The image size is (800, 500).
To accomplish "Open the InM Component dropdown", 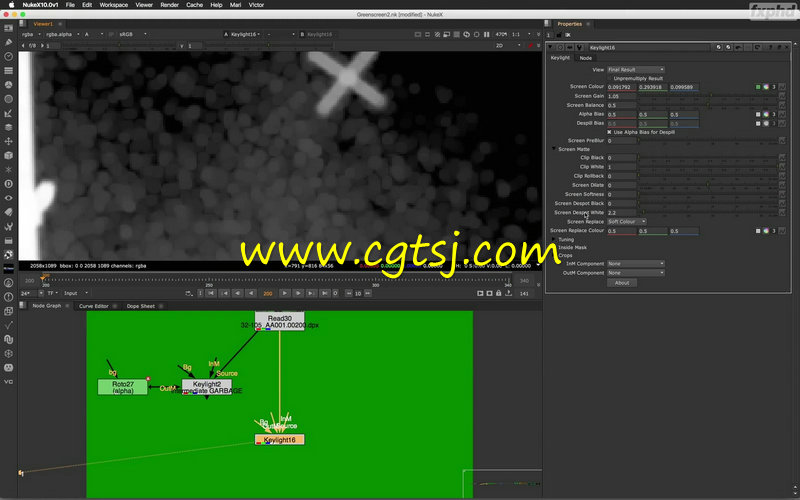I will pos(636,264).
